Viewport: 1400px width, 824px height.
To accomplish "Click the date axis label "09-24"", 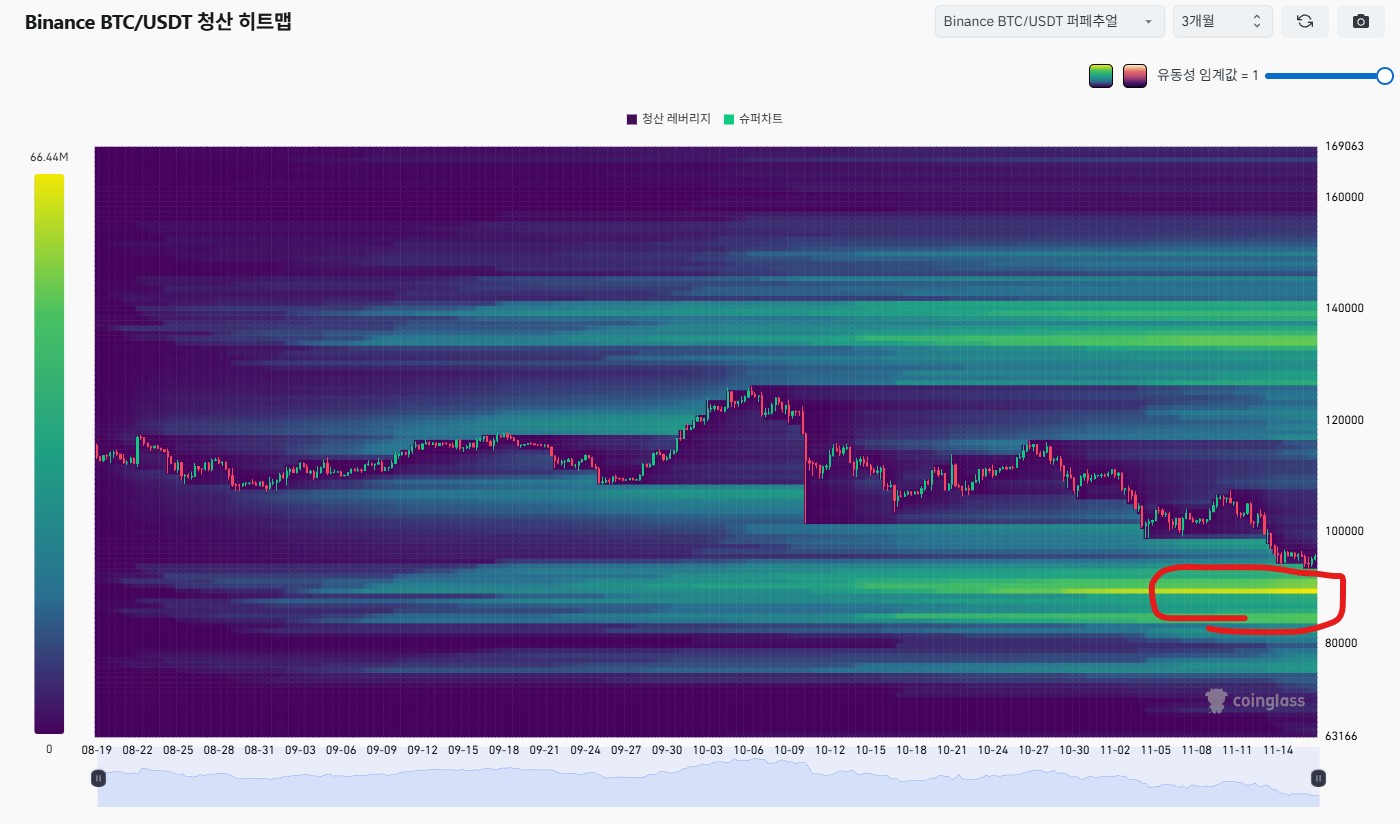I will coord(585,750).
